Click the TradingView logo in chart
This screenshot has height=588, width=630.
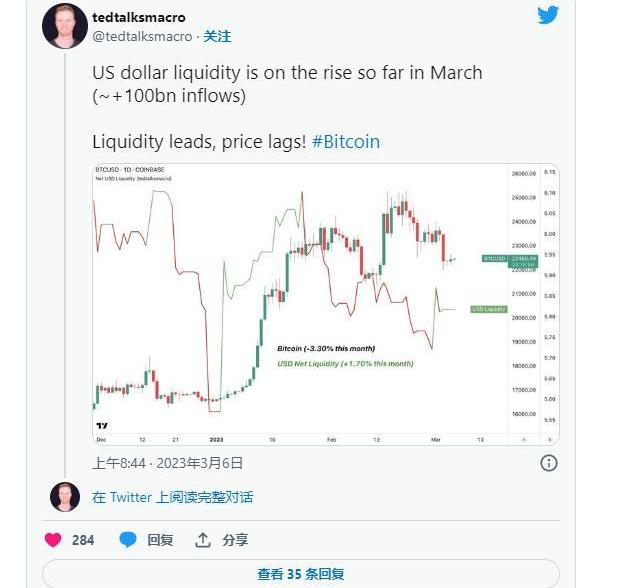pyautogui.click(x=102, y=424)
